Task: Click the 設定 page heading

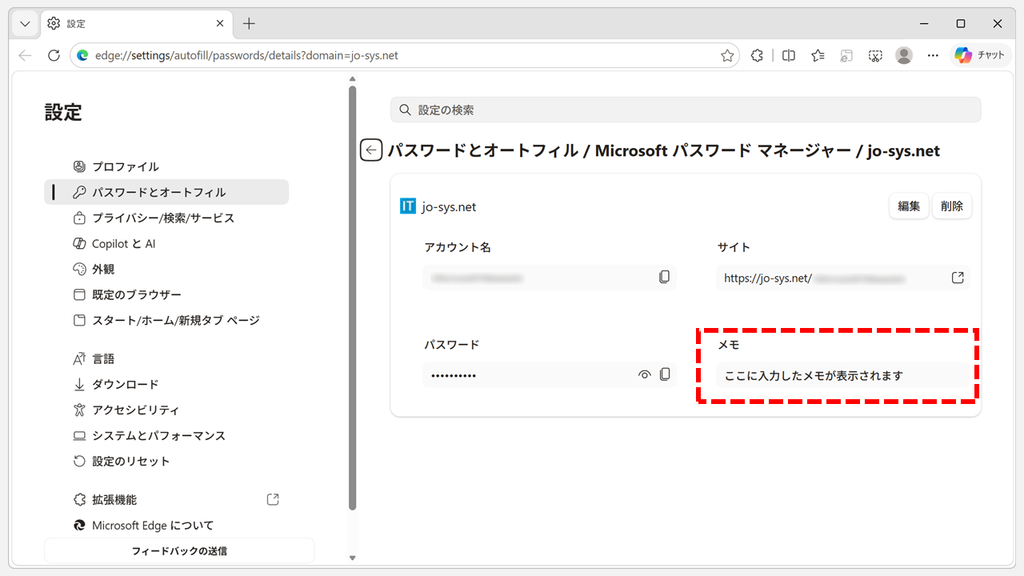Action: (x=63, y=112)
